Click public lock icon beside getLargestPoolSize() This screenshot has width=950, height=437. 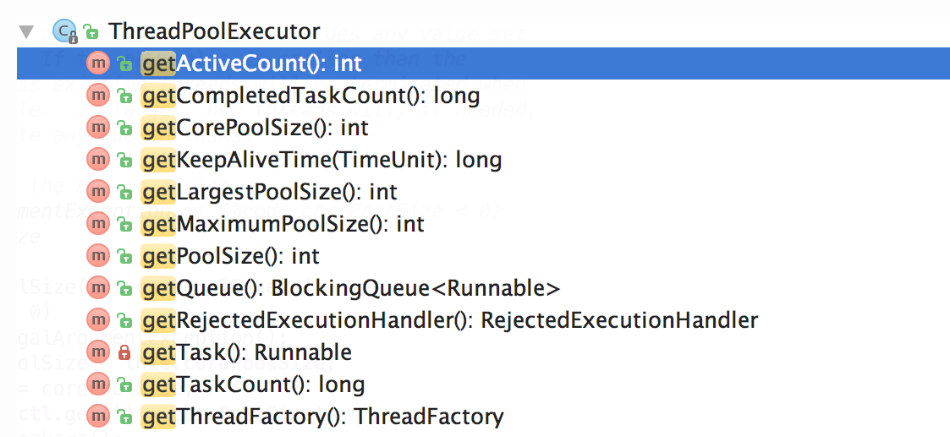click(x=125, y=192)
